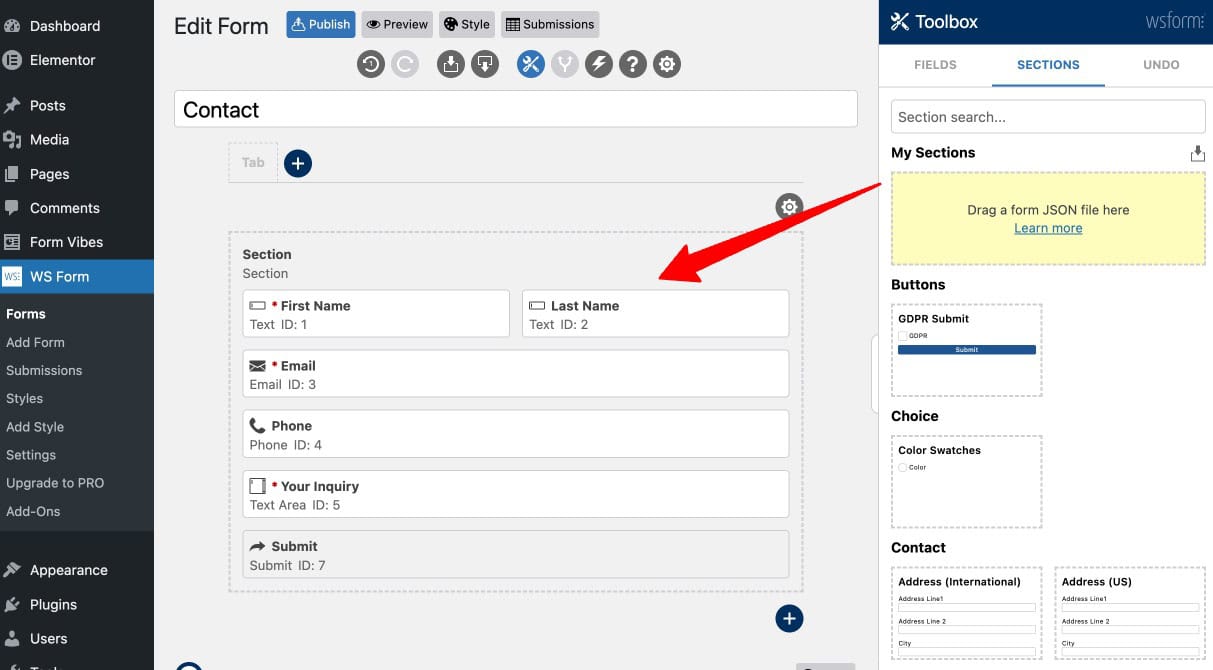Click the wsform logo in the Toolbox header

(x=1174, y=21)
